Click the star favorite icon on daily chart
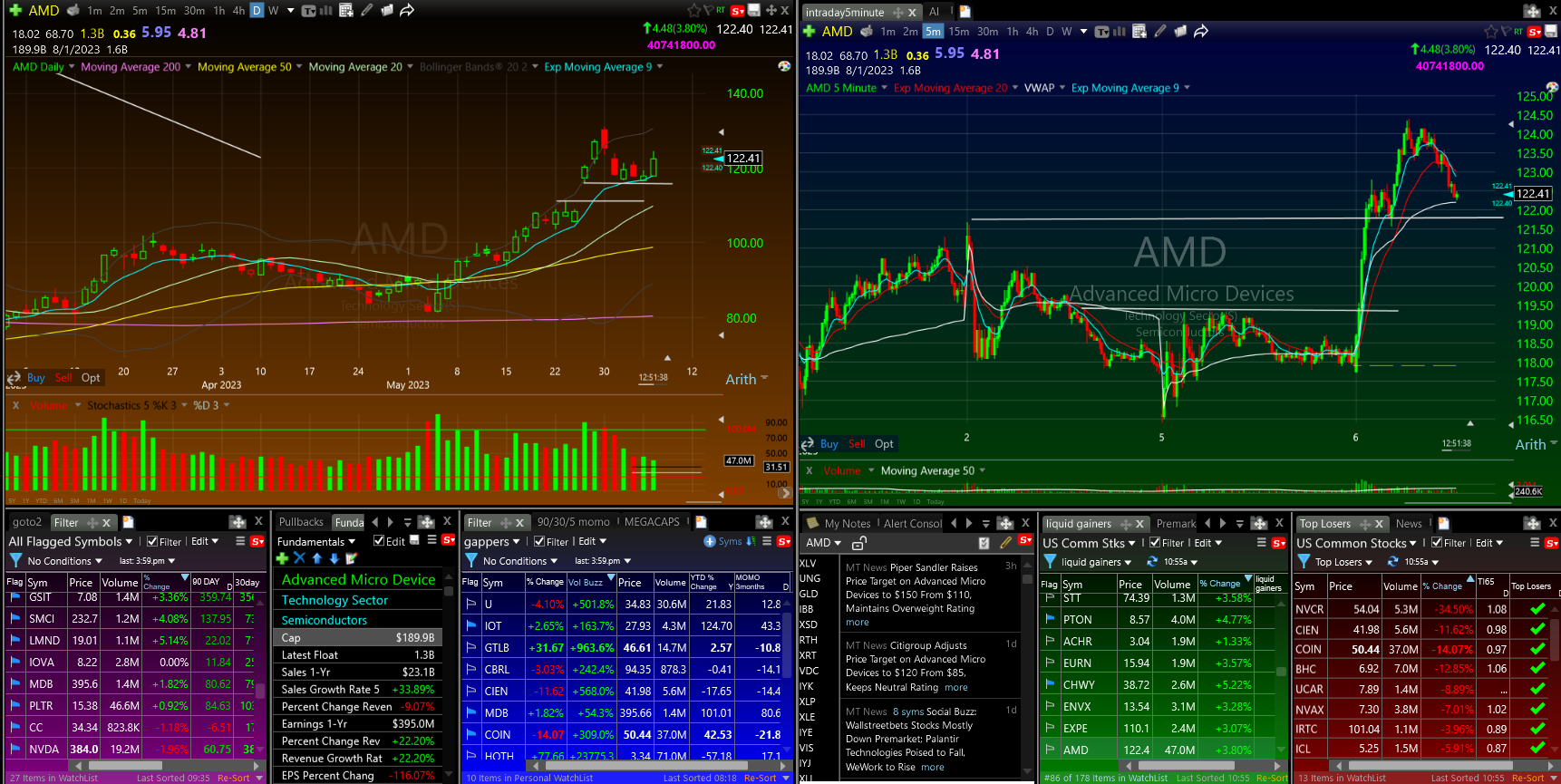1561x784 pixels. point(694,10)
